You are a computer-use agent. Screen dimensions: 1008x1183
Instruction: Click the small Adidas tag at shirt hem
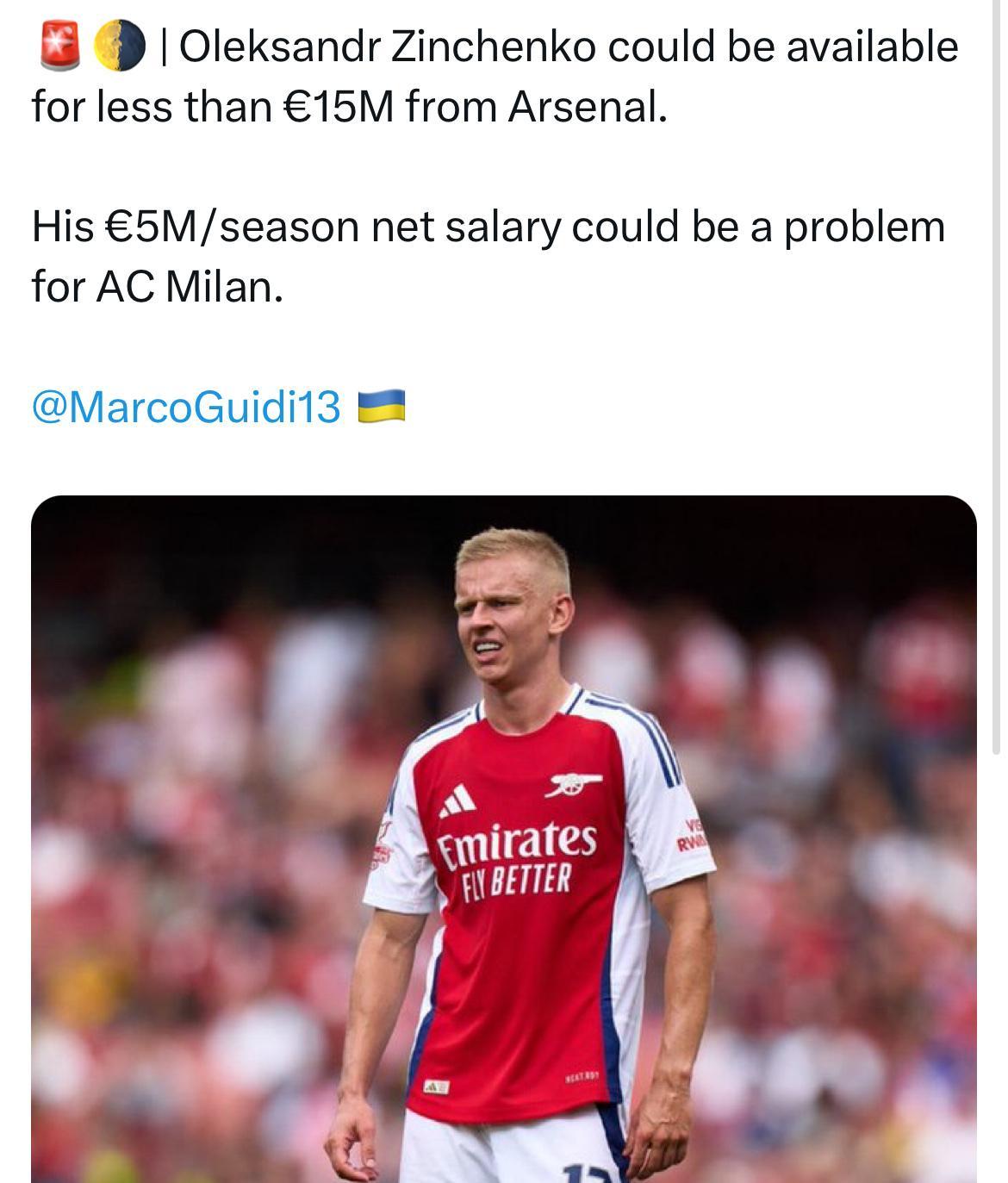point(435,1086)
